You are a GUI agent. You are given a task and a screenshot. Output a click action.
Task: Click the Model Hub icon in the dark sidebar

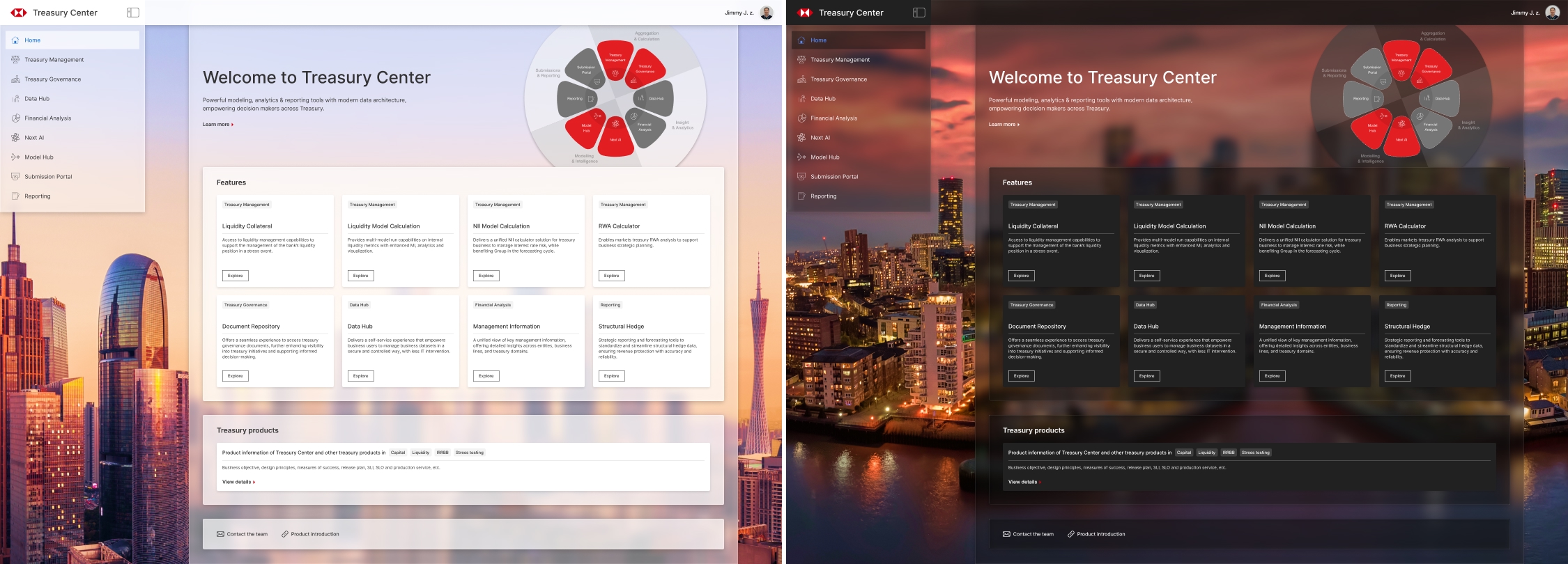(x=801, y=157)
